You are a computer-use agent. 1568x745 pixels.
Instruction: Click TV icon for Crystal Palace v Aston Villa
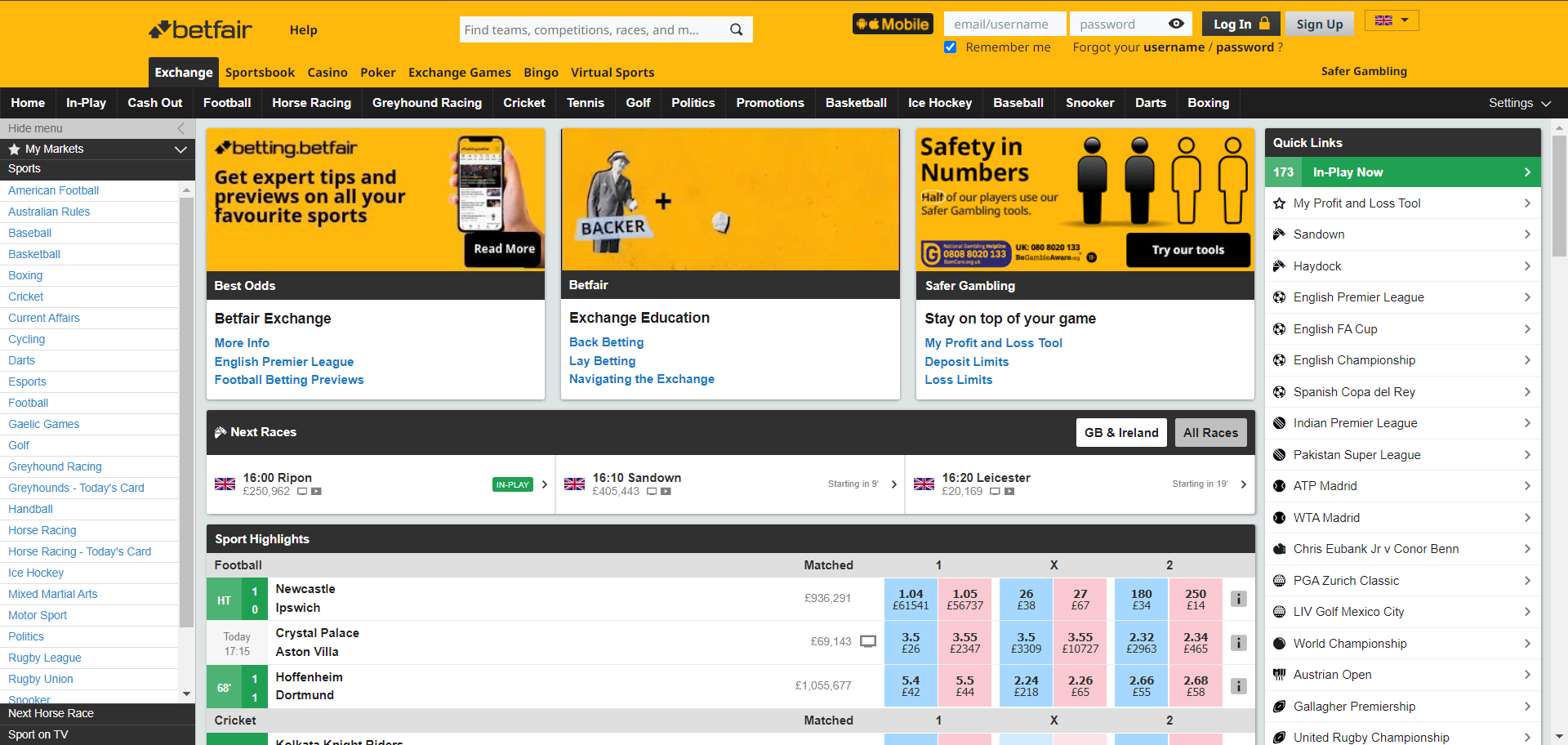pos(868,641)
